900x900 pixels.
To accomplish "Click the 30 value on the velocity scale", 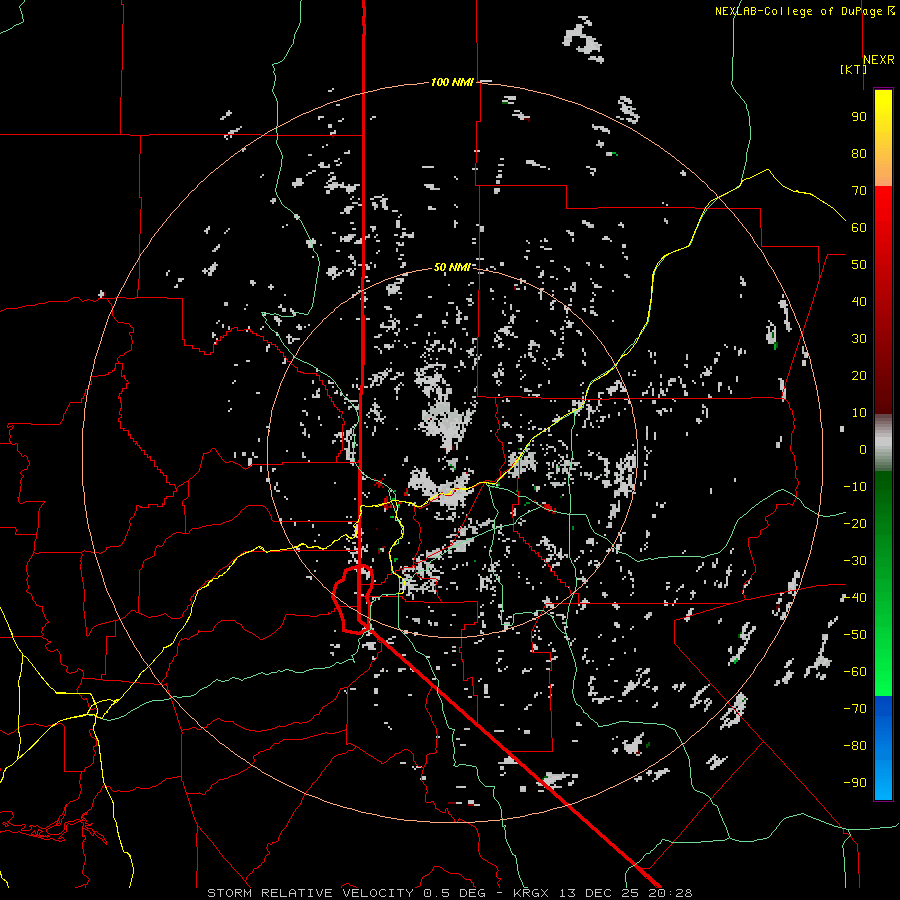I will (x=859, y=339).
